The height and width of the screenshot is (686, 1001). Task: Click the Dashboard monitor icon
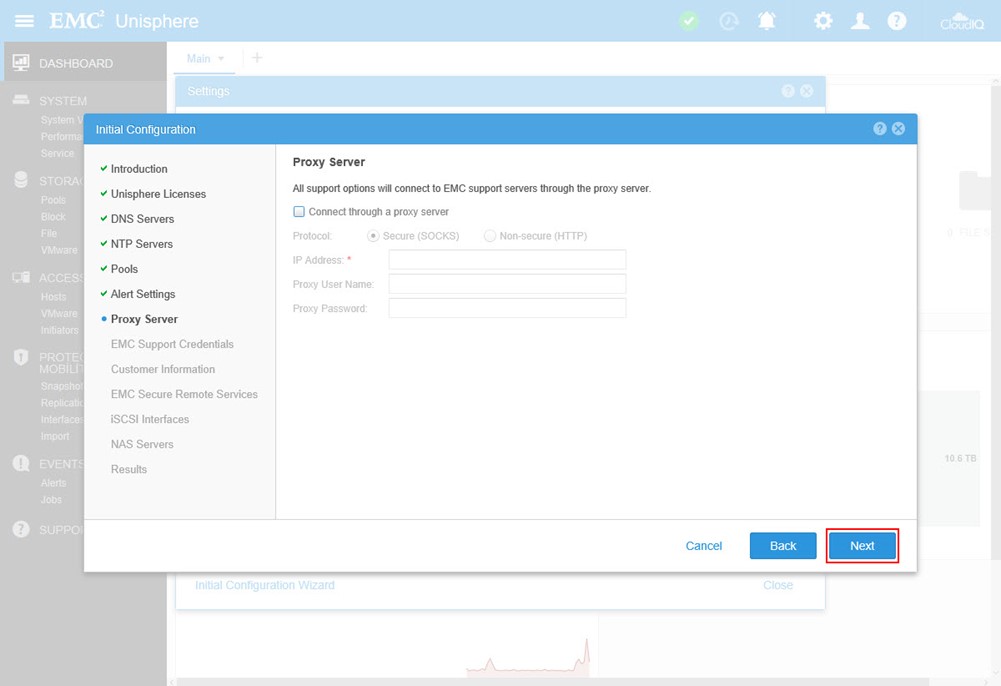pos(21,63)
